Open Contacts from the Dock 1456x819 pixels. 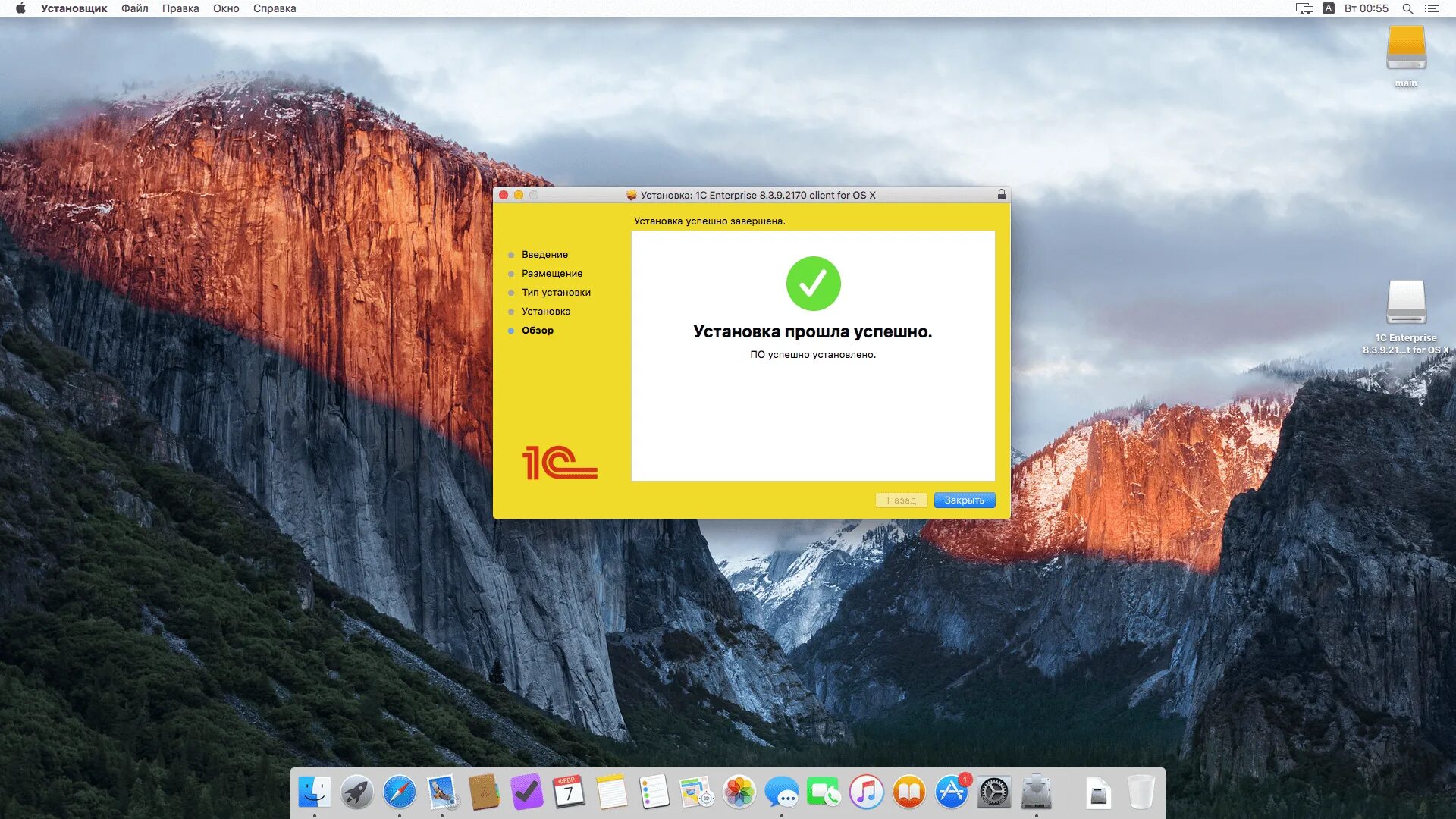click(x=484, y=792)
